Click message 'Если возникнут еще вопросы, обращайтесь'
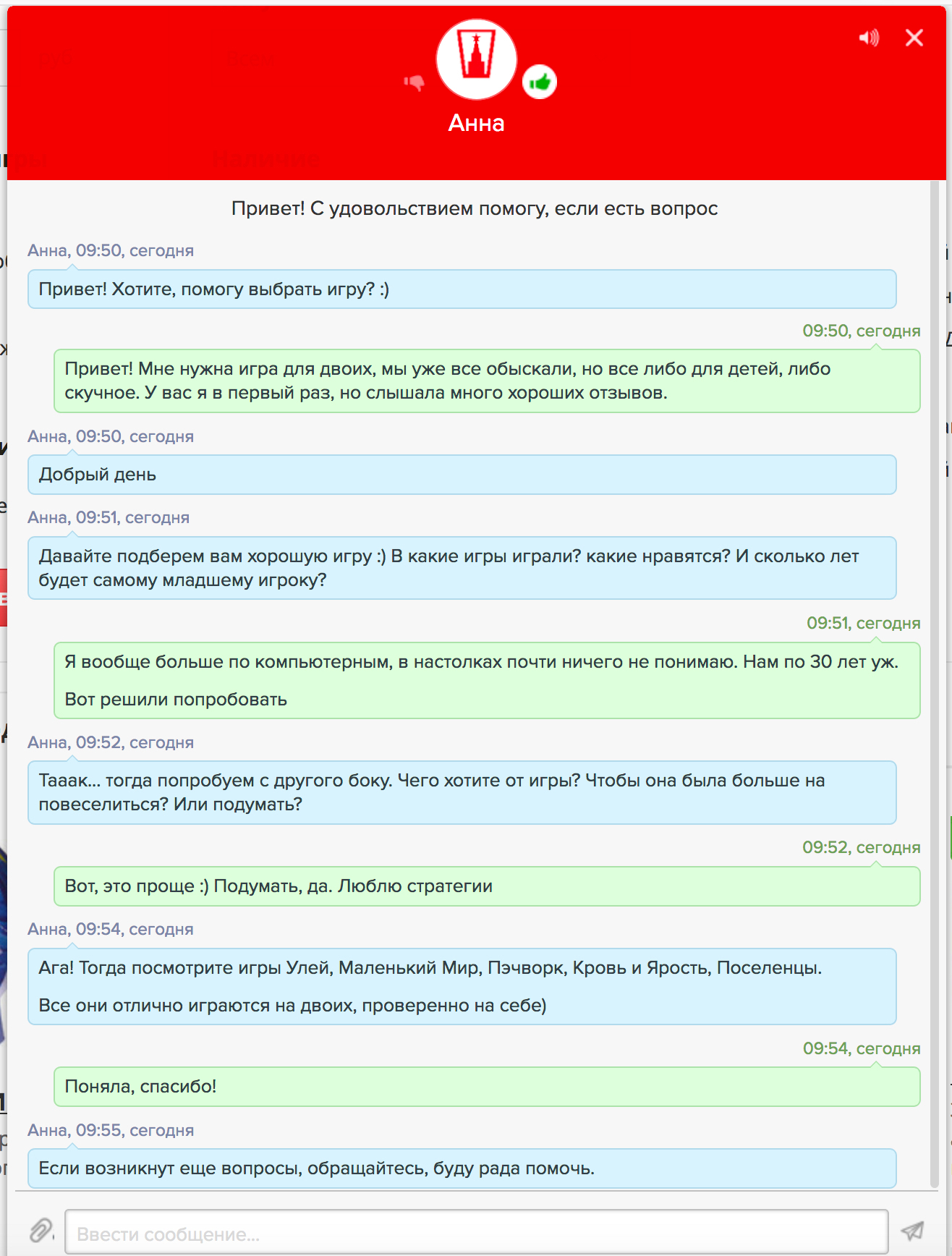This screenshot has width=952, height=1256. point(462,1168)
